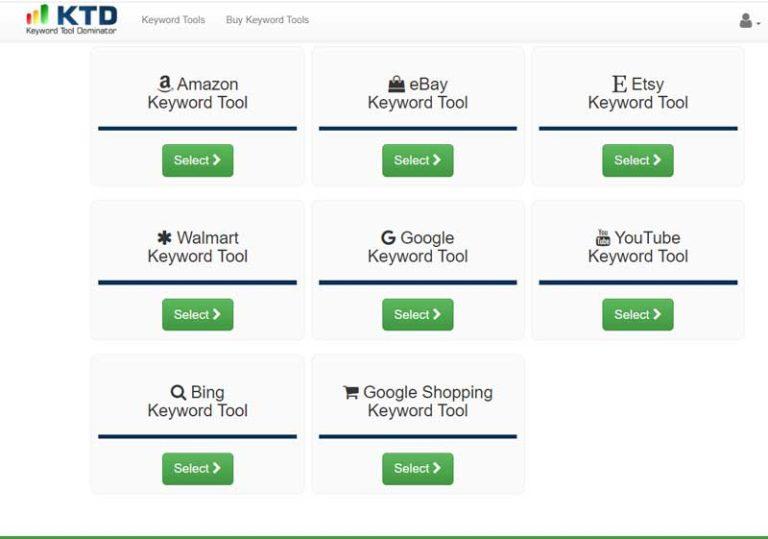Open the user account icon dropdown

749,21
